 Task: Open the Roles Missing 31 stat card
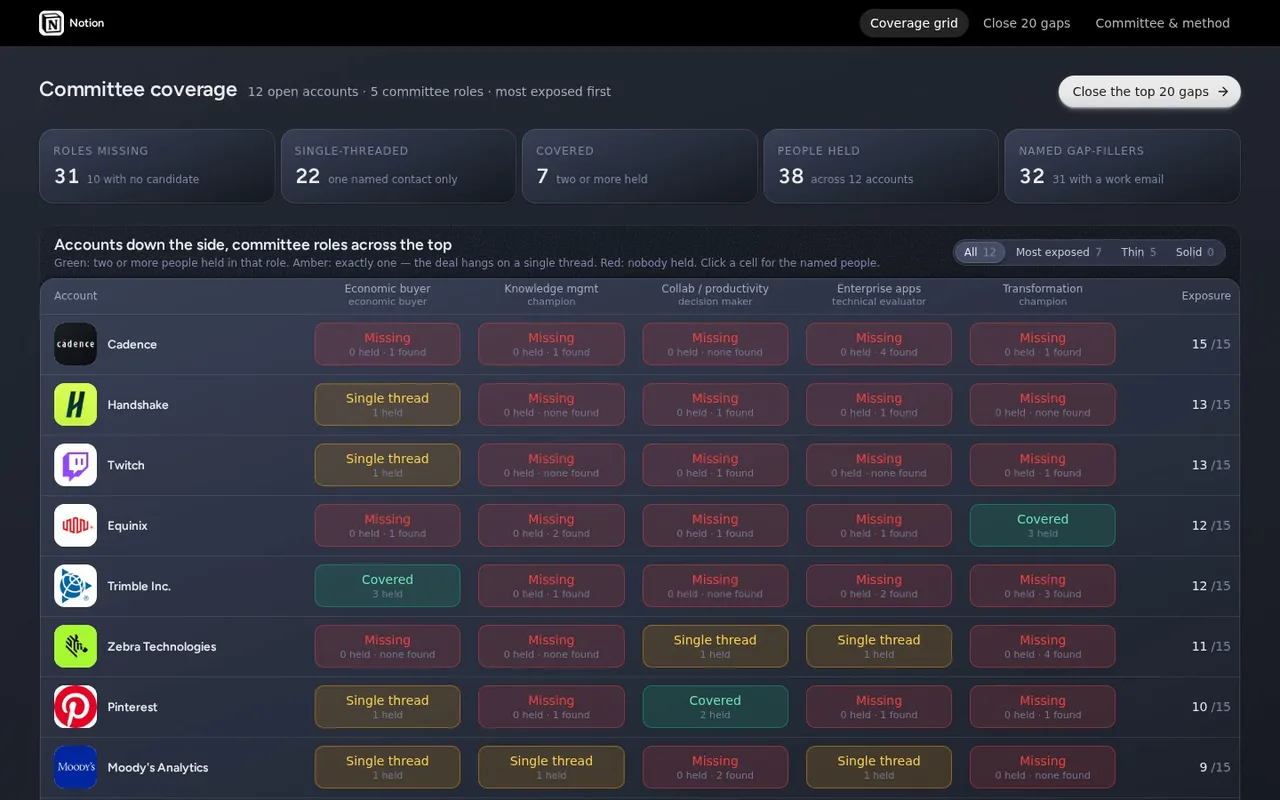(157, 166)
